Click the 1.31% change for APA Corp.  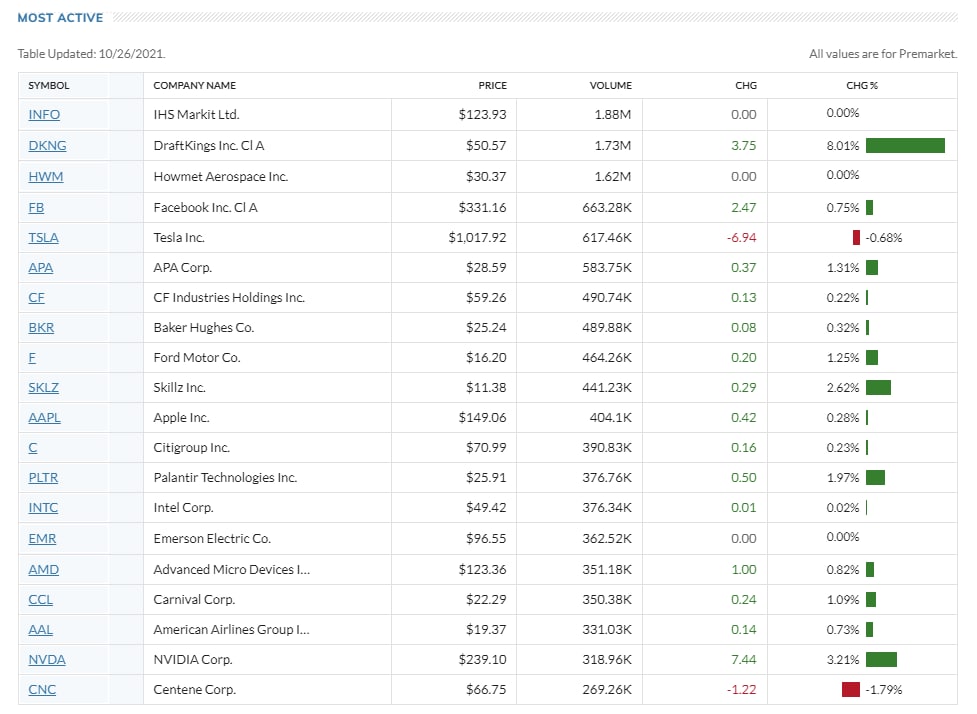tap(842, 268)
